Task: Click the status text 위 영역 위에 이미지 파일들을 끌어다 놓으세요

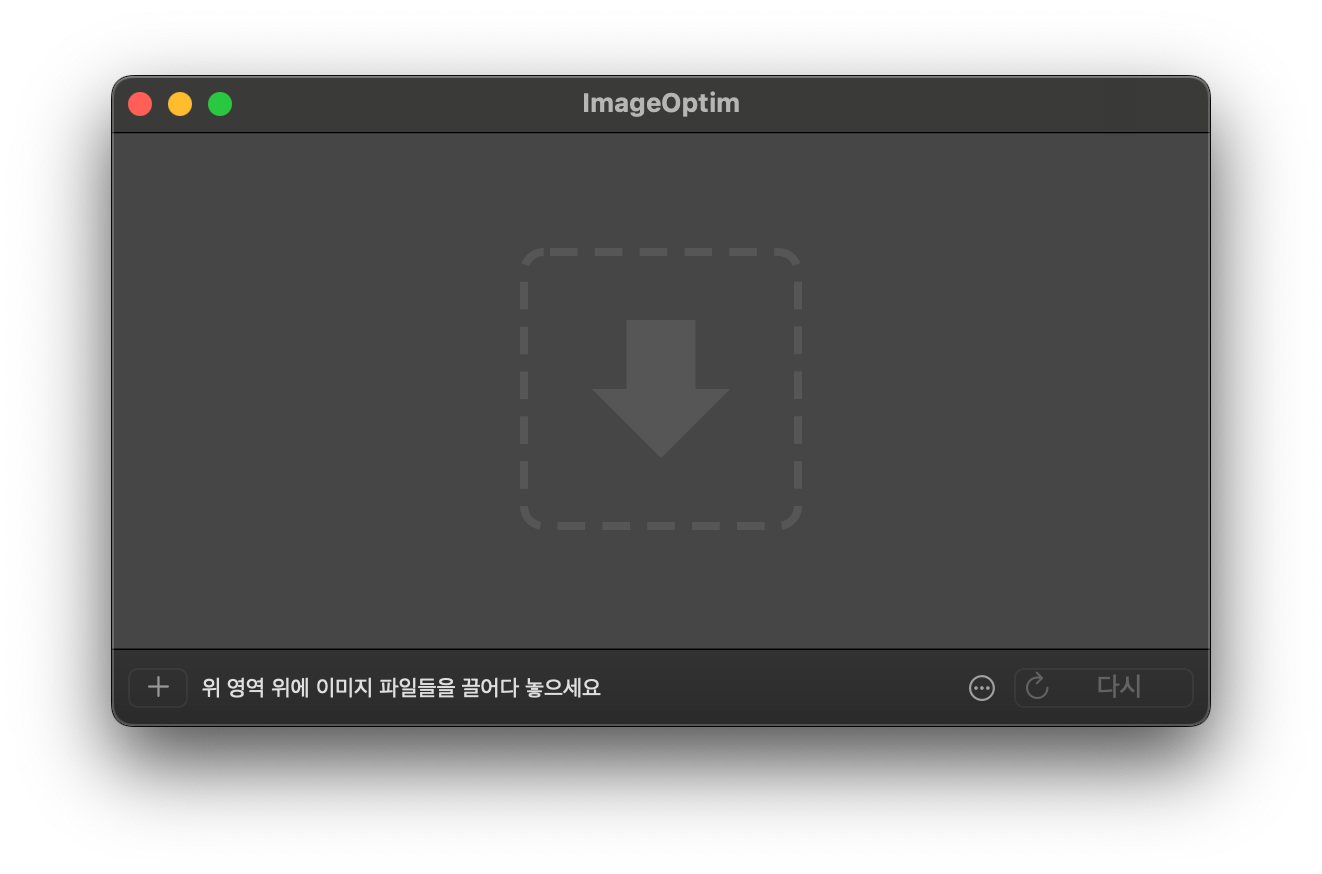Action: coord(401,688)
